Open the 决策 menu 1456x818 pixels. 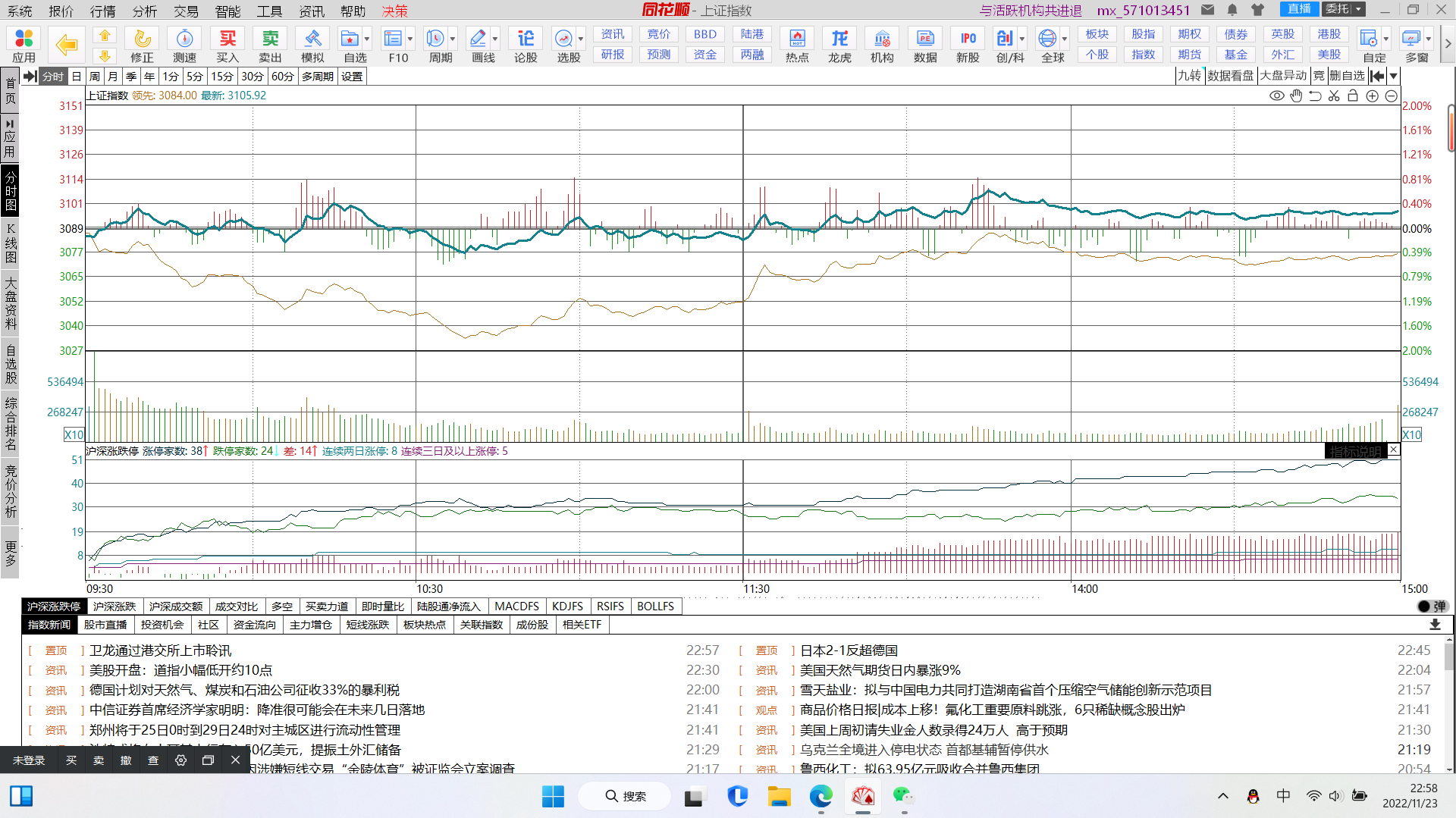(x=394, y=11)
